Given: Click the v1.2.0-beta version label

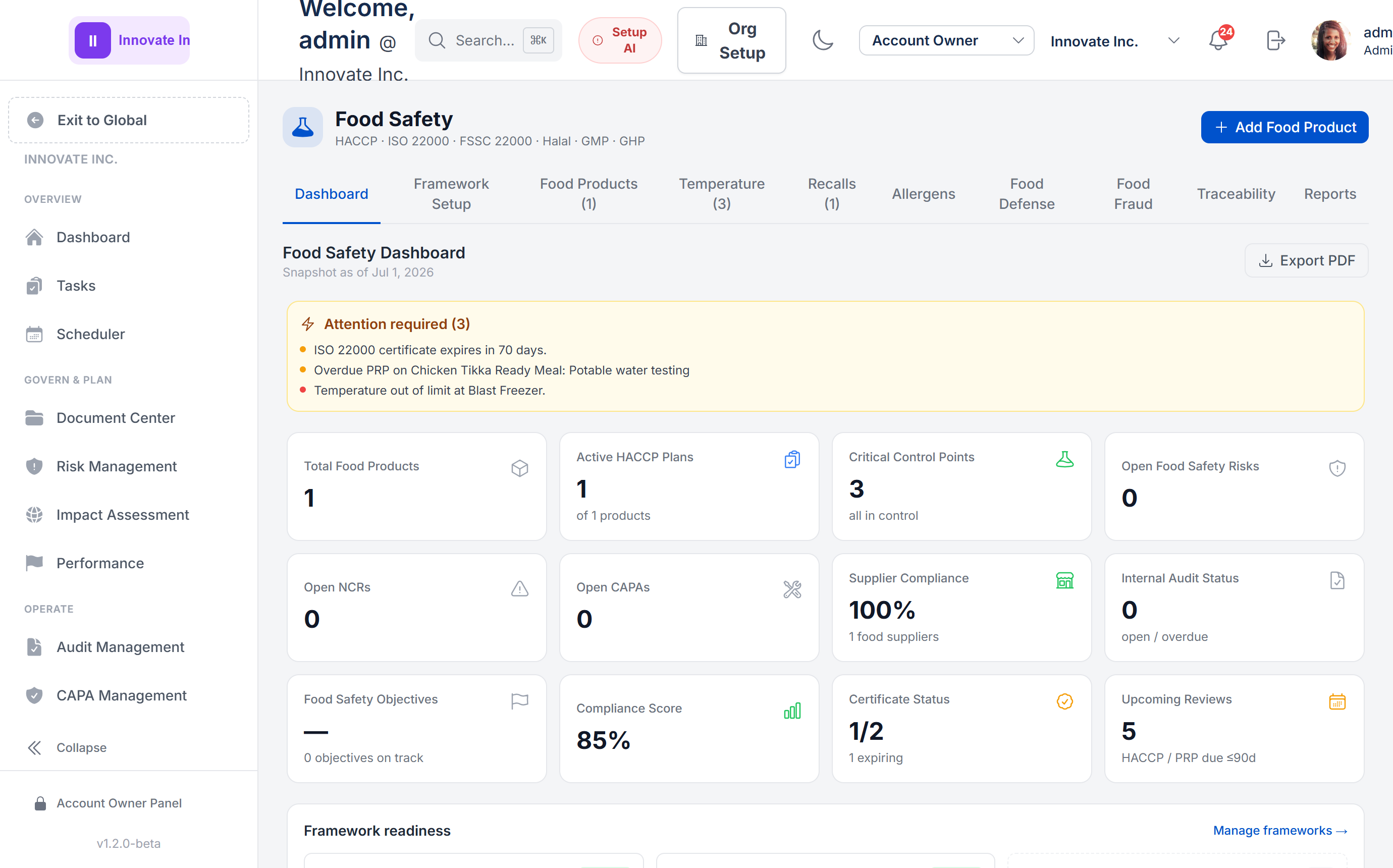Looking at the screenshot, I should click(x=129, y=843).
